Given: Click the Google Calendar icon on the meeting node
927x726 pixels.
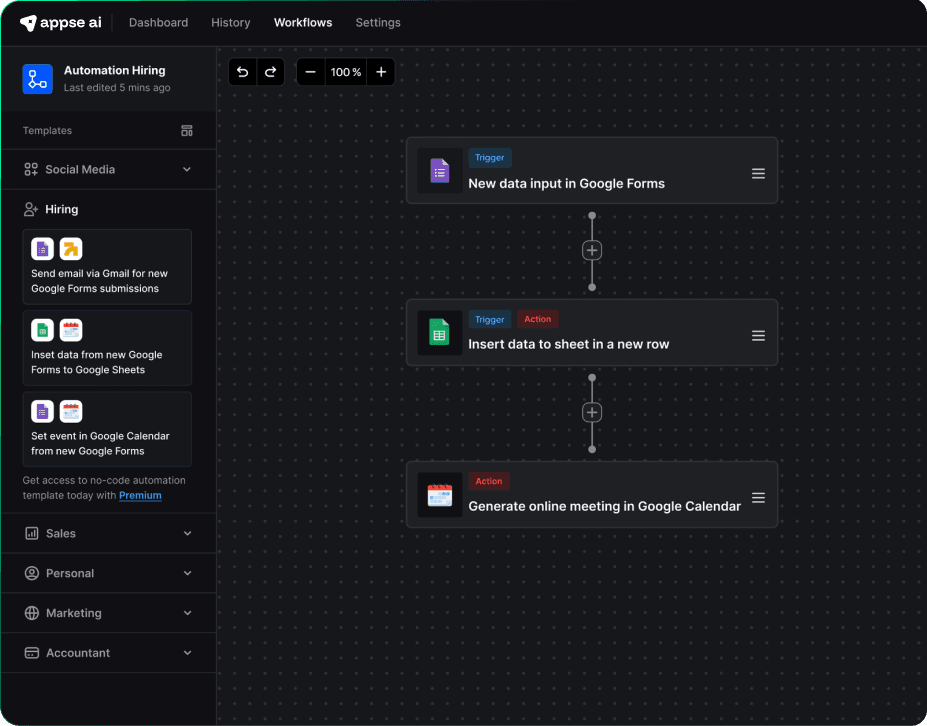Looking at the screenshot, I should click(440, 494).
